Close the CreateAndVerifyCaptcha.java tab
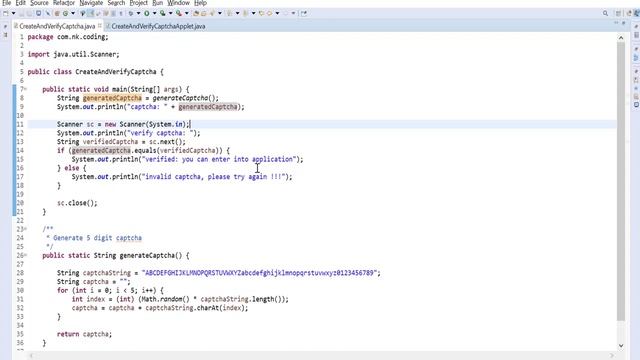640x360 pixels. (x=100, y=26)
